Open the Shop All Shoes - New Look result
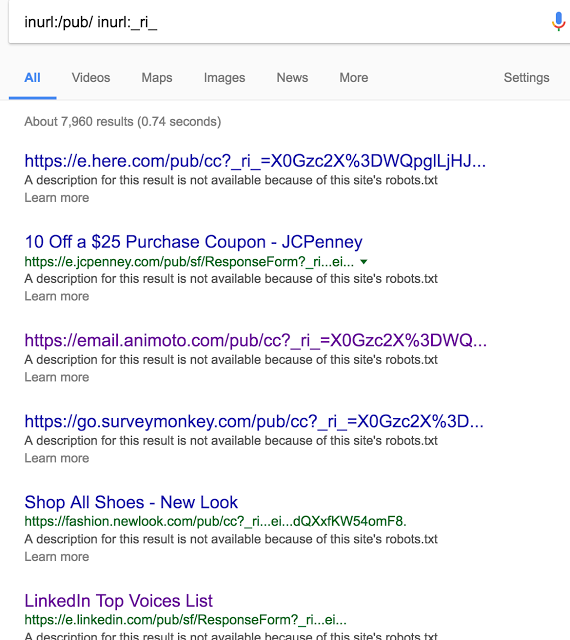The image size is (570, 640). [131, 502]
